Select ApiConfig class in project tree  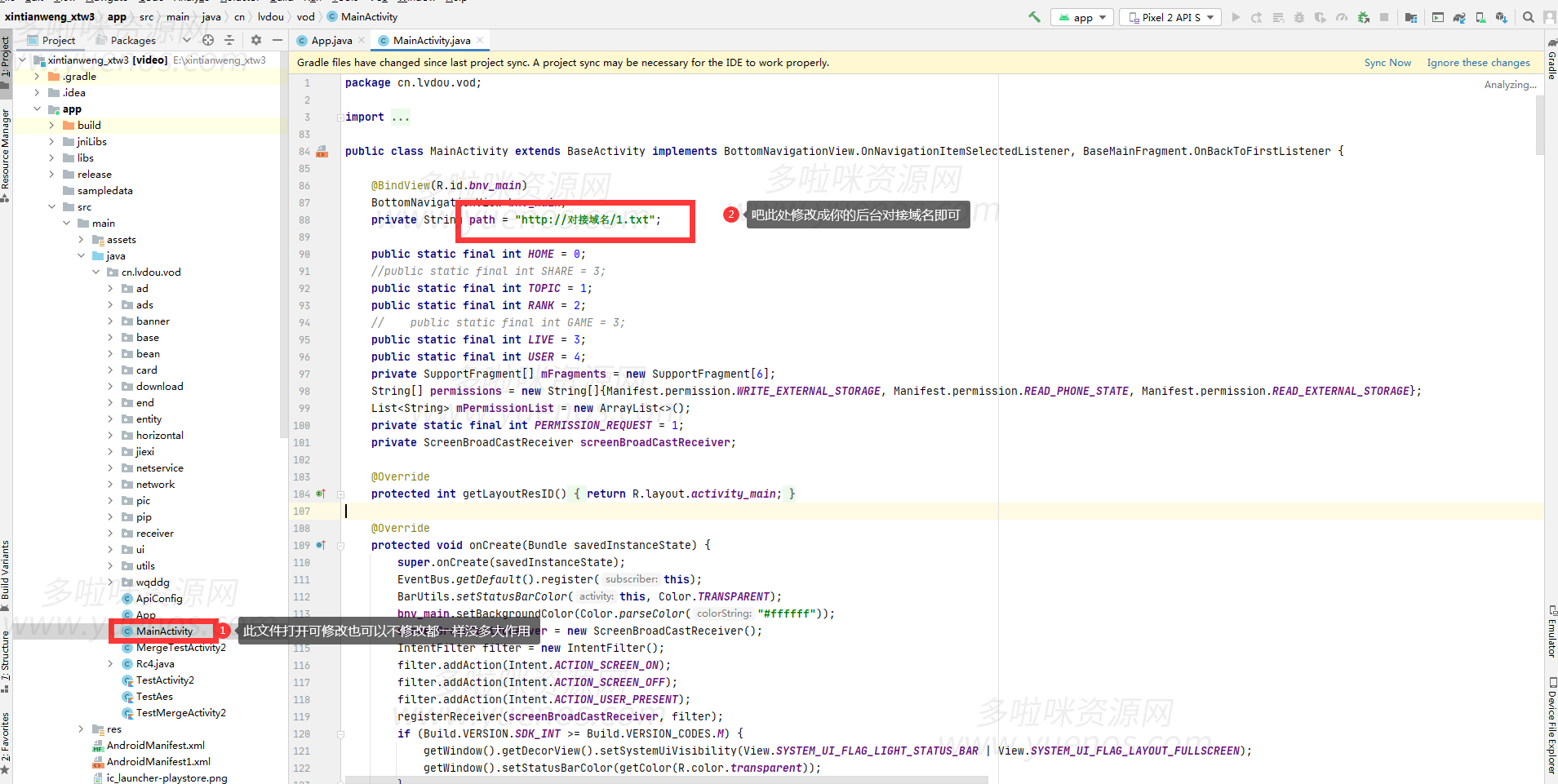[159, 599]
